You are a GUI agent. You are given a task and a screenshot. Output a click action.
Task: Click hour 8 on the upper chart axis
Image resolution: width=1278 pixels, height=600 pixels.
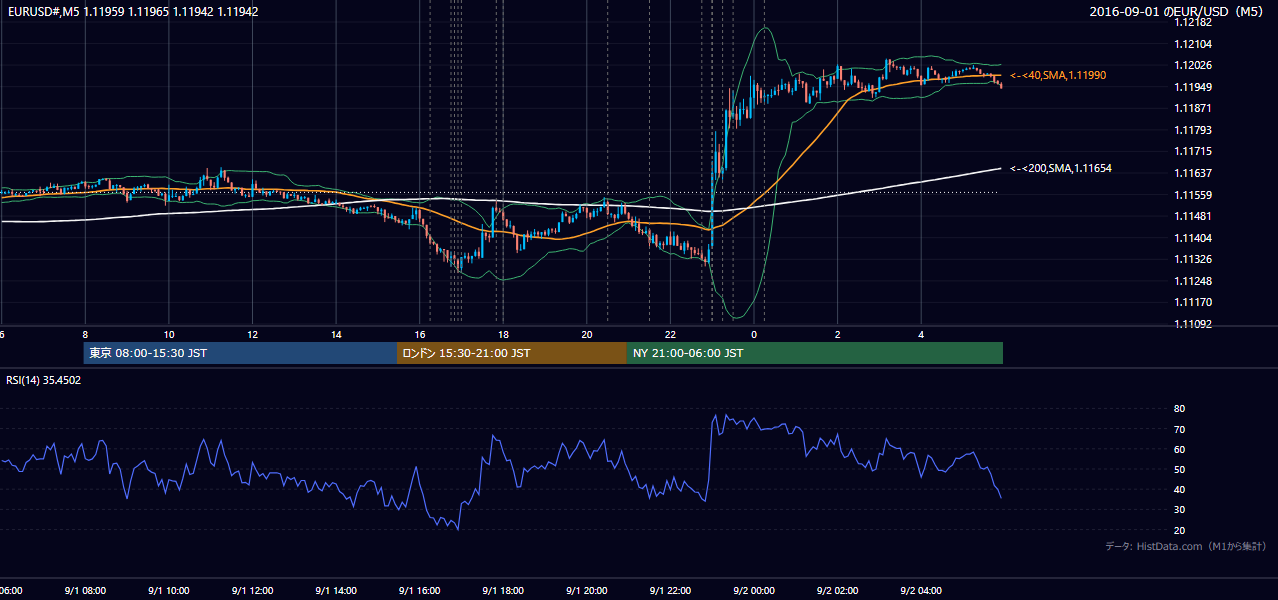85,334
